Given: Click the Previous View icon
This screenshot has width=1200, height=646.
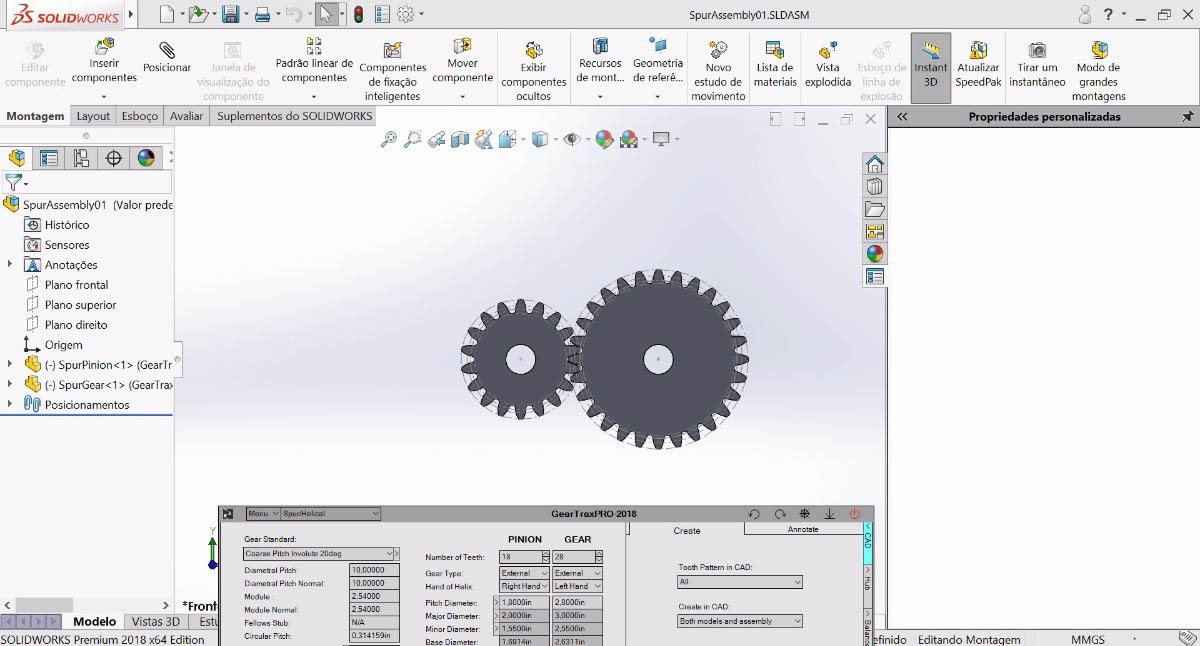Looking at the screenshot, I should (x=436, y=140).
